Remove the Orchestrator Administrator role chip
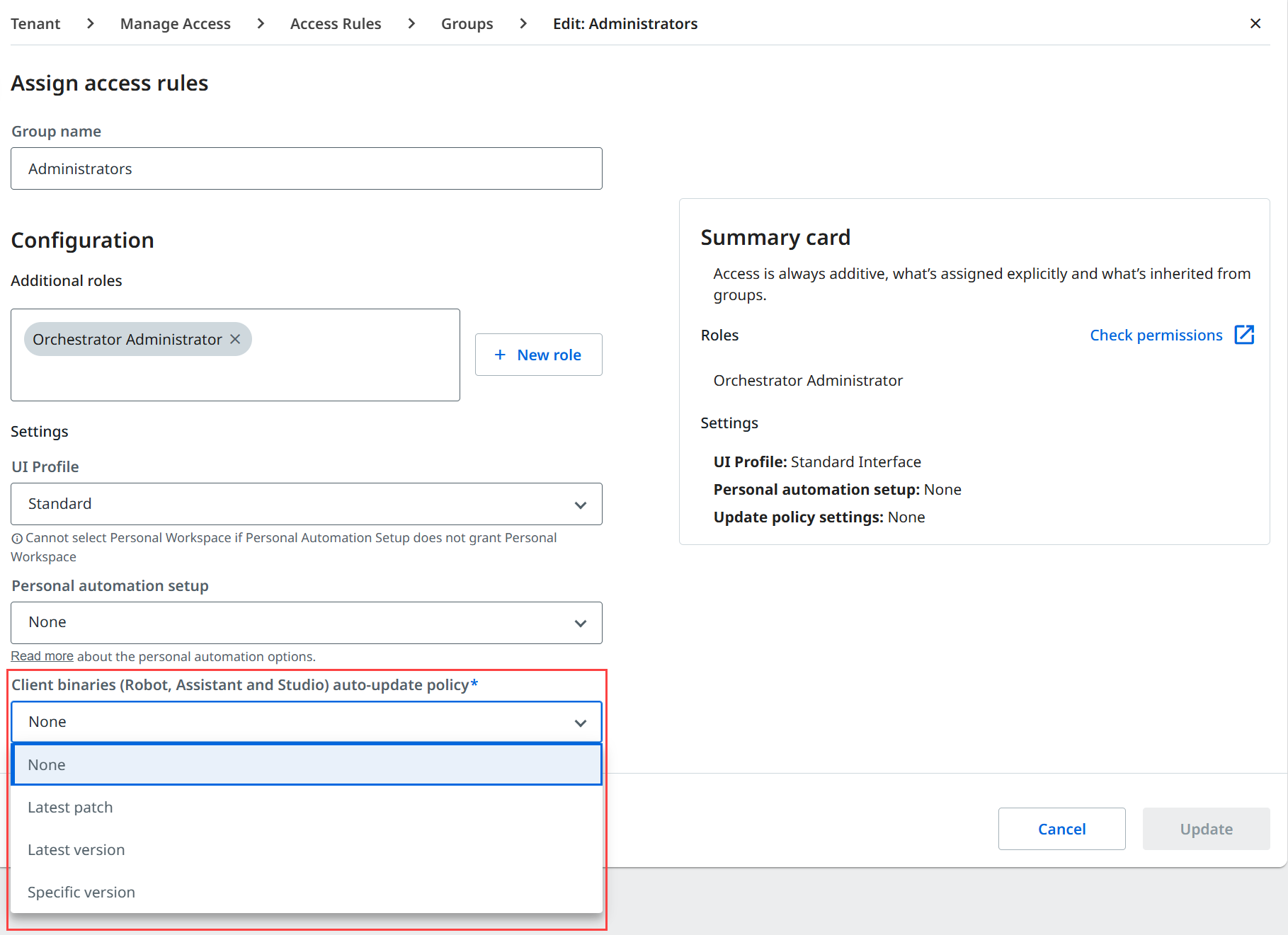1288x935 pixels. [235, 339]
